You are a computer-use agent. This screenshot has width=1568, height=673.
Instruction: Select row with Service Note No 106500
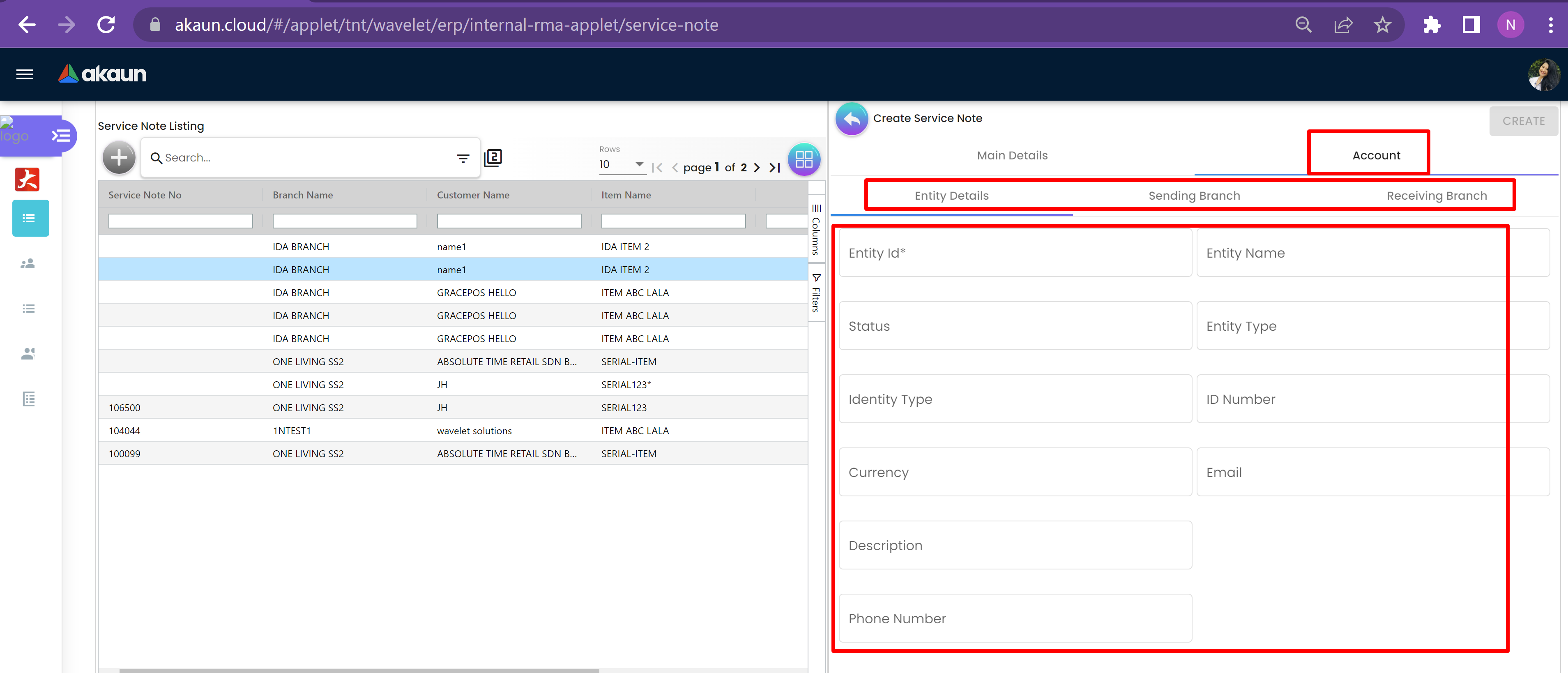coord(125,408)
